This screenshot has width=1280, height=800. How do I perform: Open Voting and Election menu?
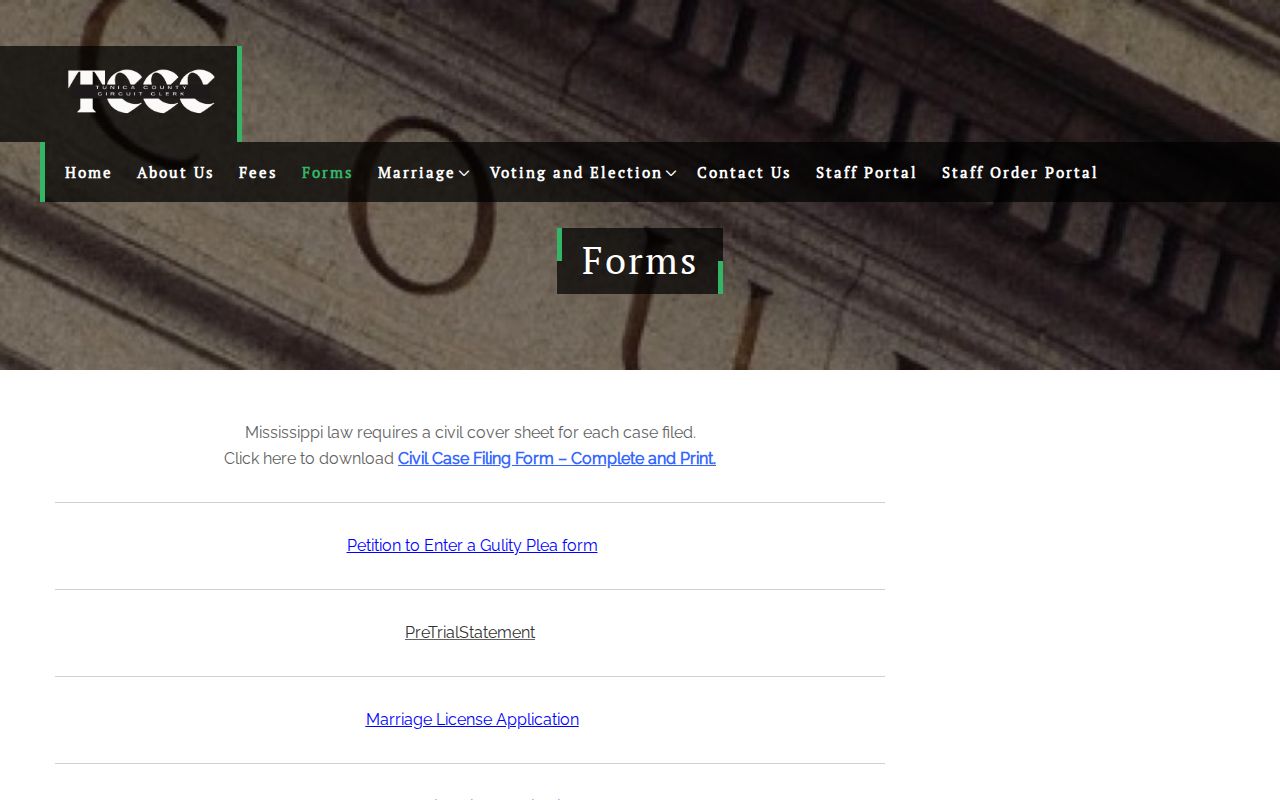click(576, 173)
